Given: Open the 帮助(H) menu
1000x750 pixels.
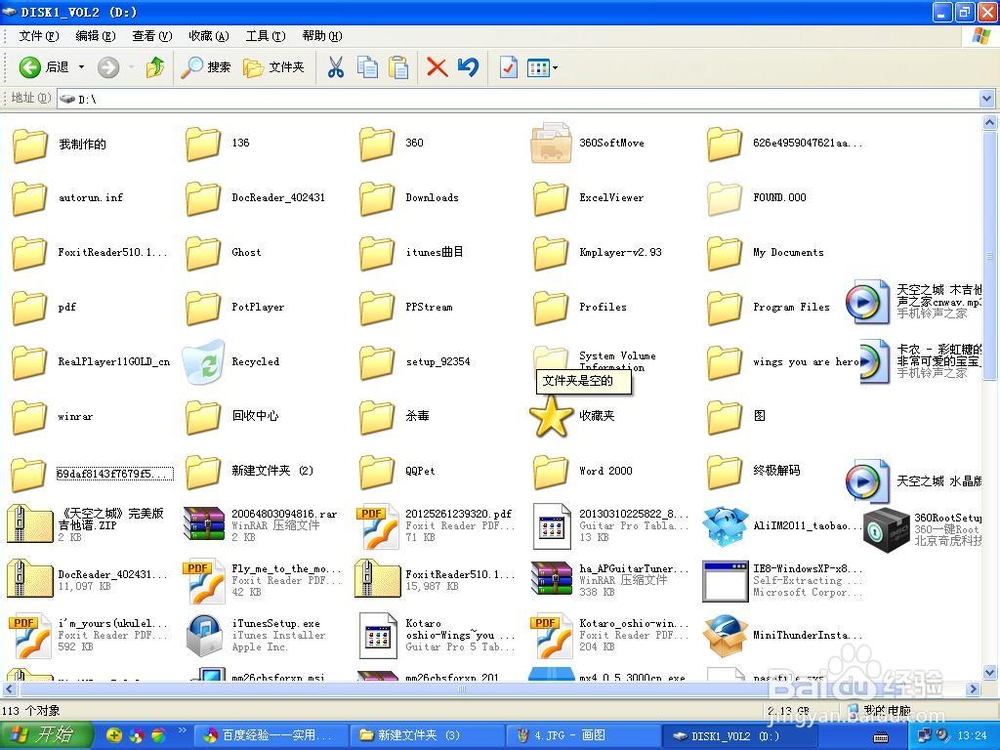Looking at the screenshot, I should coord(322,36).
